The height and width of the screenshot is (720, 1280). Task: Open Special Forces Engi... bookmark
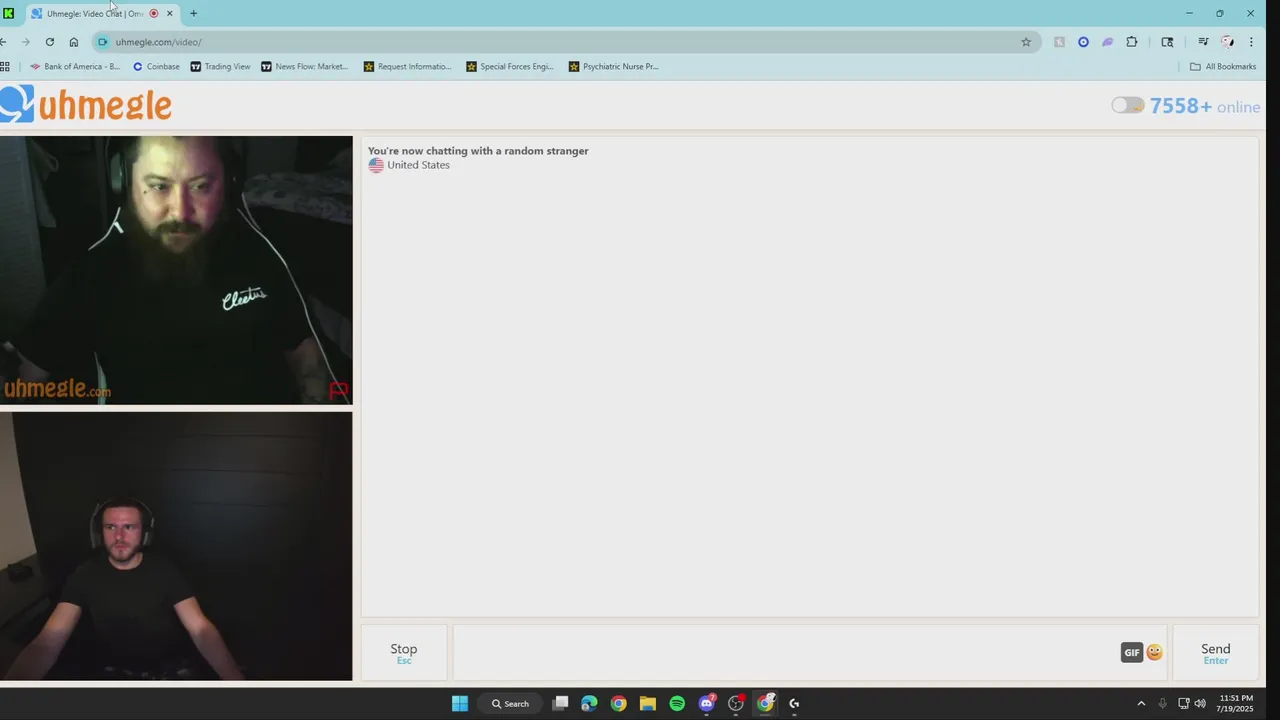[509, 67]
